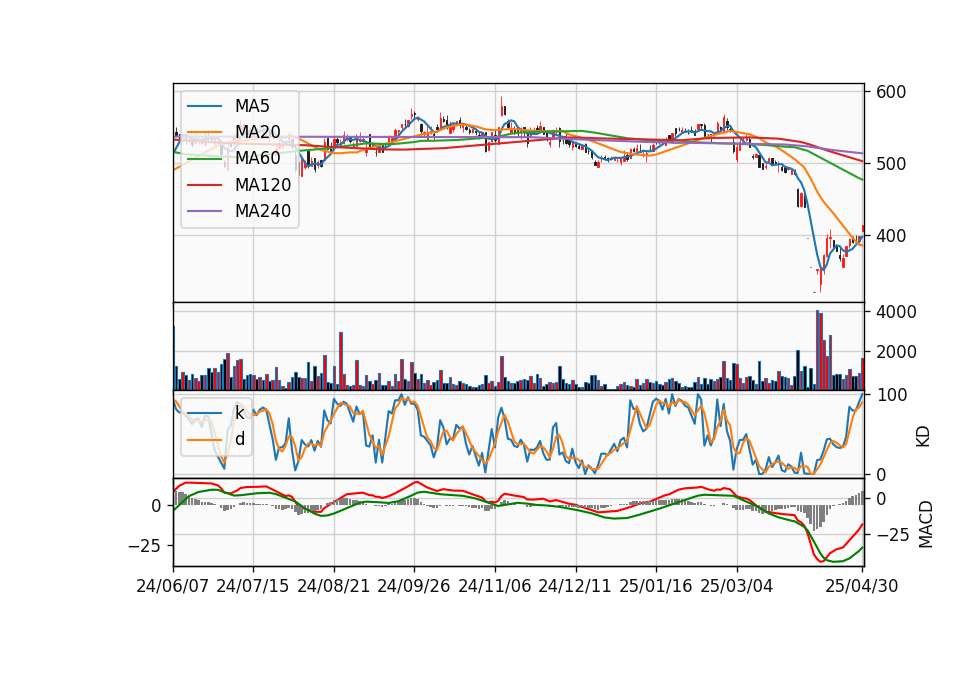
Task: Click the purple MA240 legend line sample
Action: (x=204, y=211)
